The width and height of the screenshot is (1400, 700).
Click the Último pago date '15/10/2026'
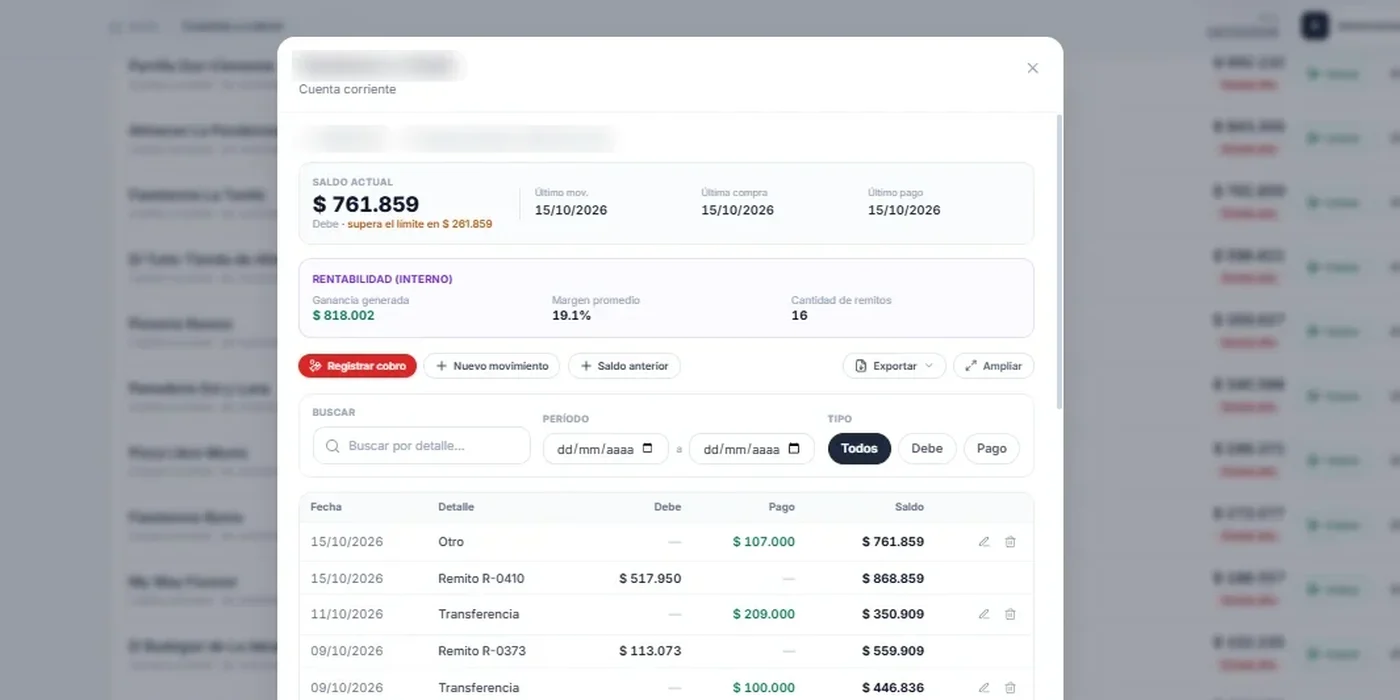904,210
